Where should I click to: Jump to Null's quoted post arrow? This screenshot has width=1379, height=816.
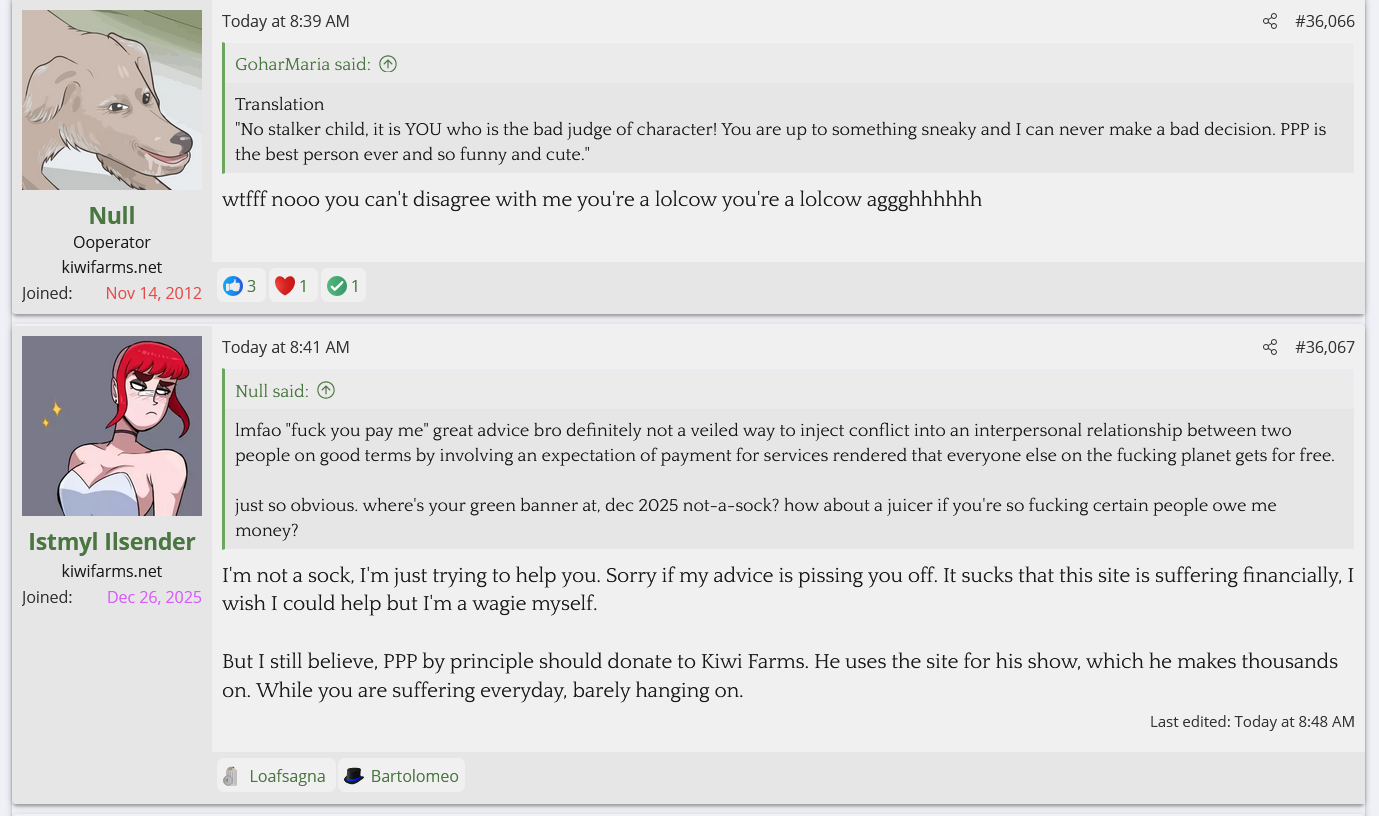326,390
